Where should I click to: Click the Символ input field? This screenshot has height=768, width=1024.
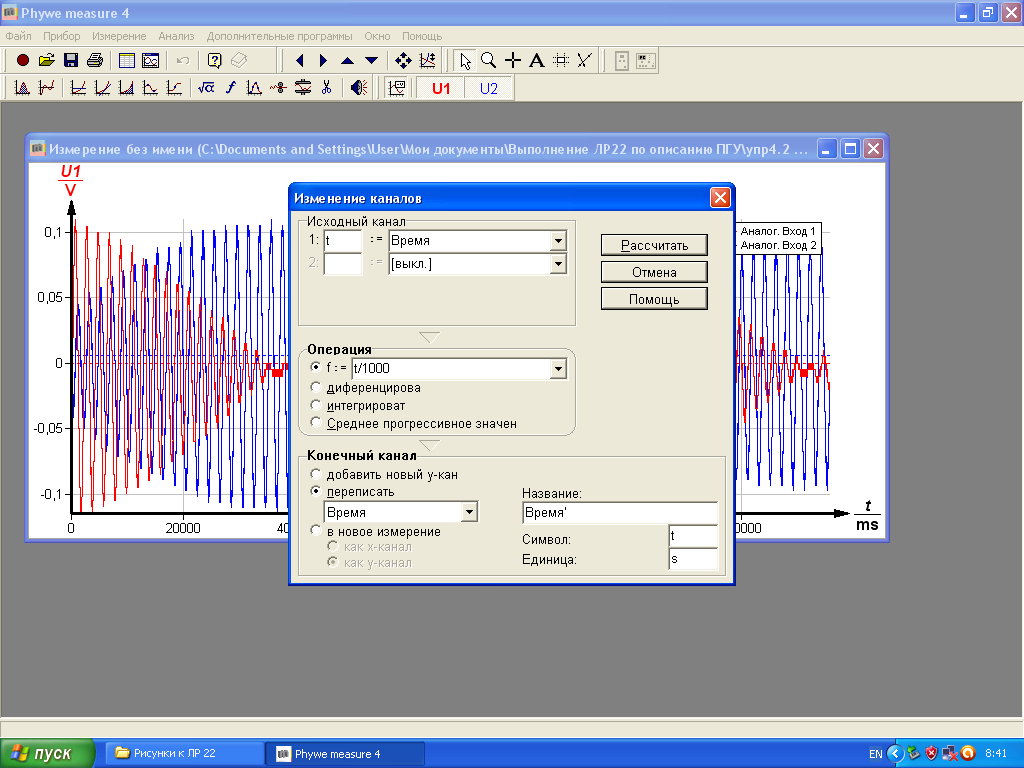693,536
